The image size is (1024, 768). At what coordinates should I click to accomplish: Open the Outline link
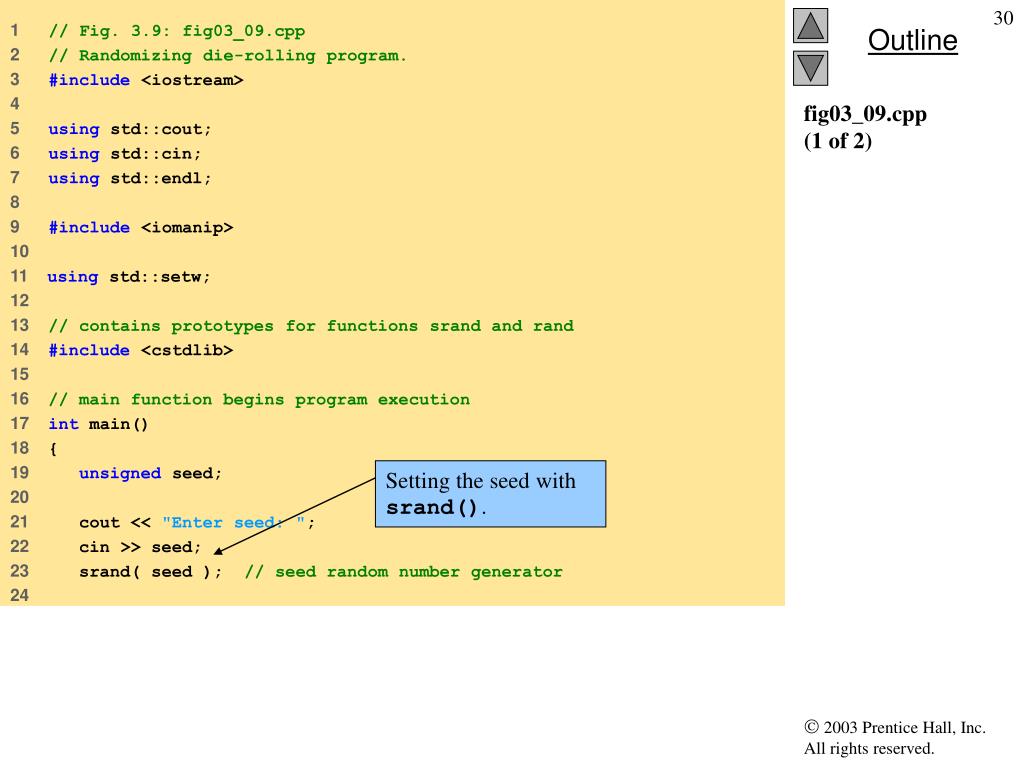point(912,40)
